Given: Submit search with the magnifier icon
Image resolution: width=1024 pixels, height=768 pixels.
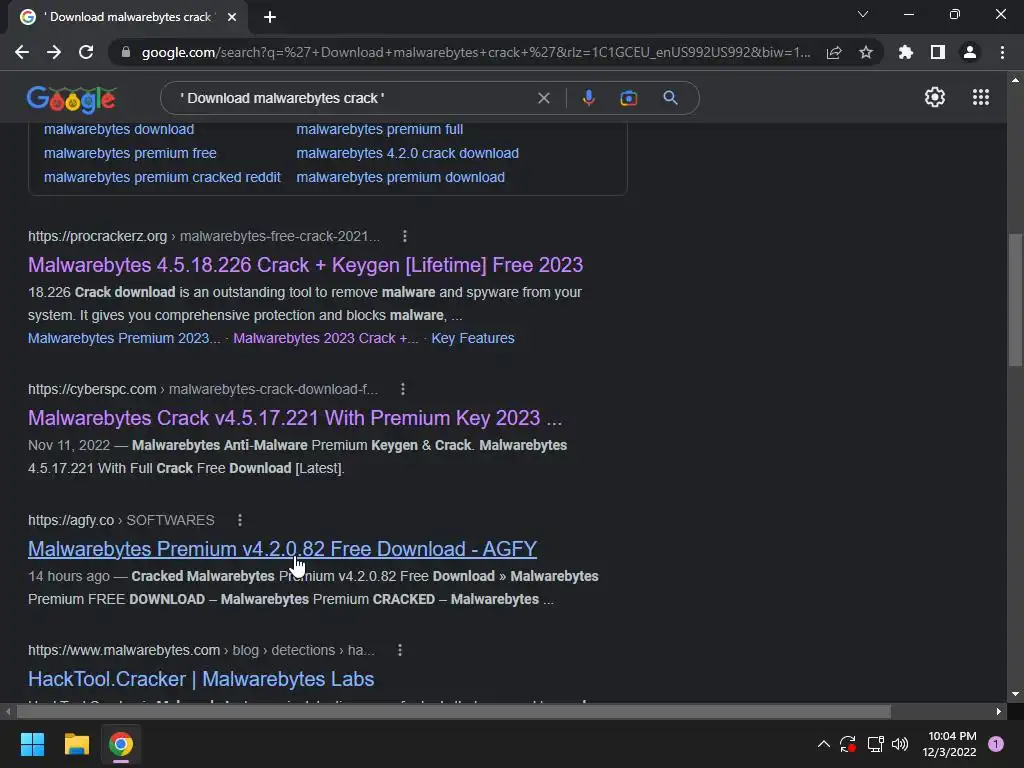Looking at the screenshot, I should 670,98.
